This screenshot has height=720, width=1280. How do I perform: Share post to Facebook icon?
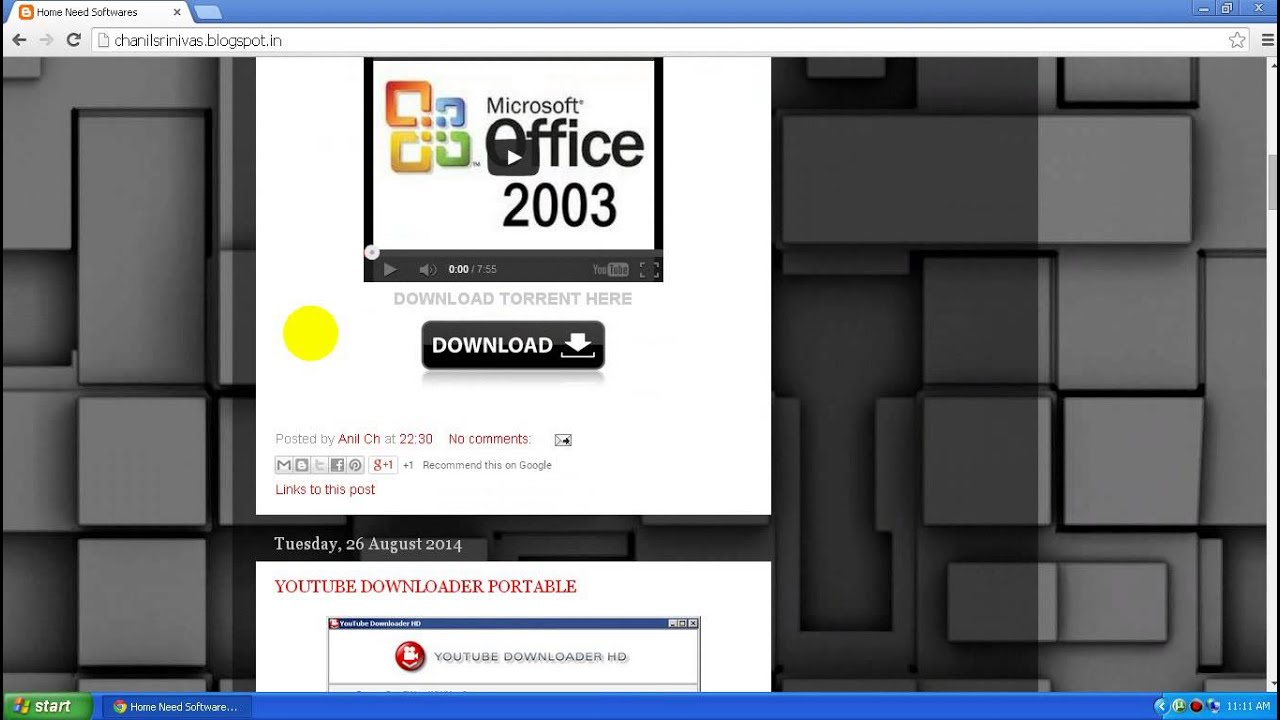click(338, 465)
